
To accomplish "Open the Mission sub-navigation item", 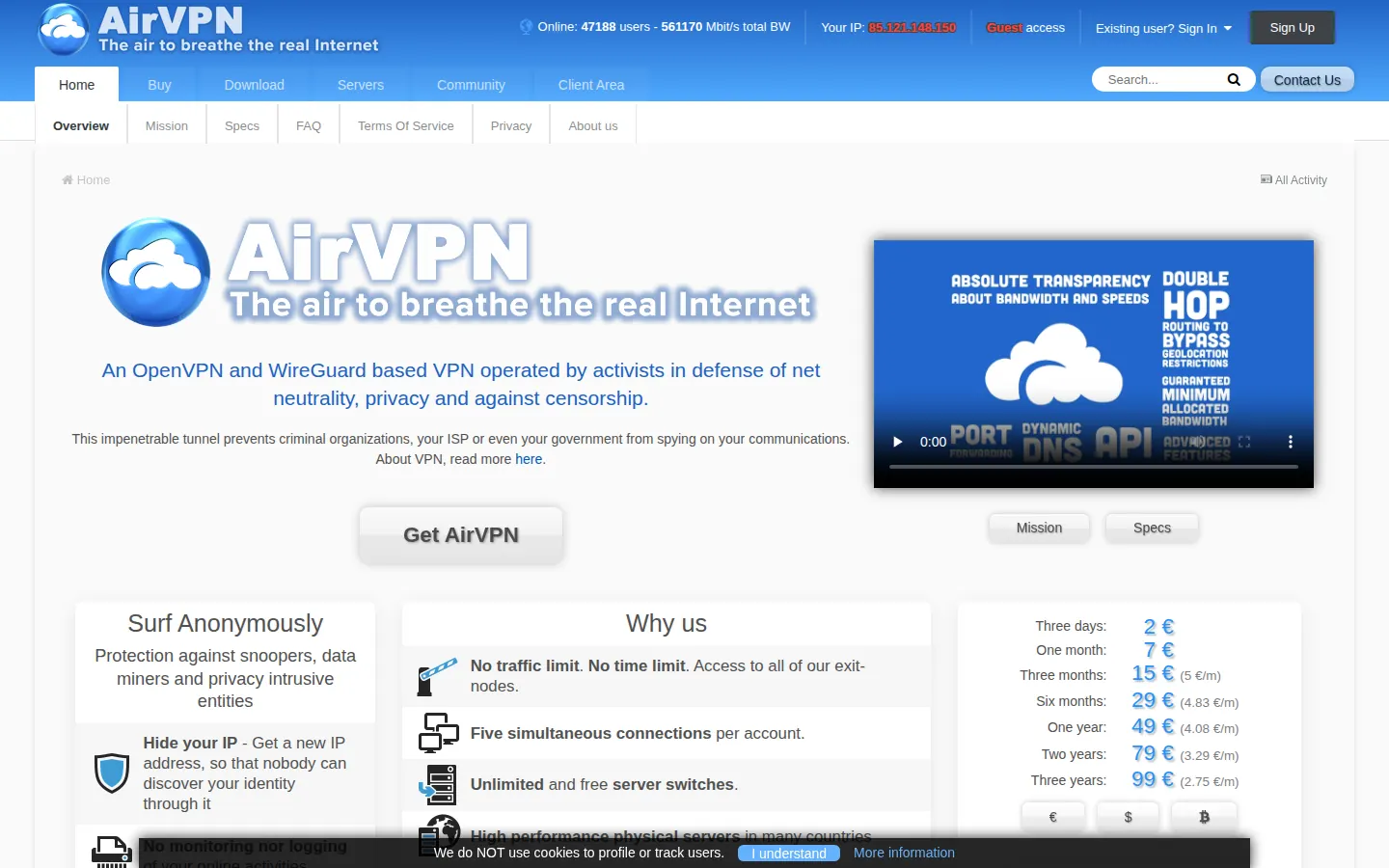I will (167, 125).
